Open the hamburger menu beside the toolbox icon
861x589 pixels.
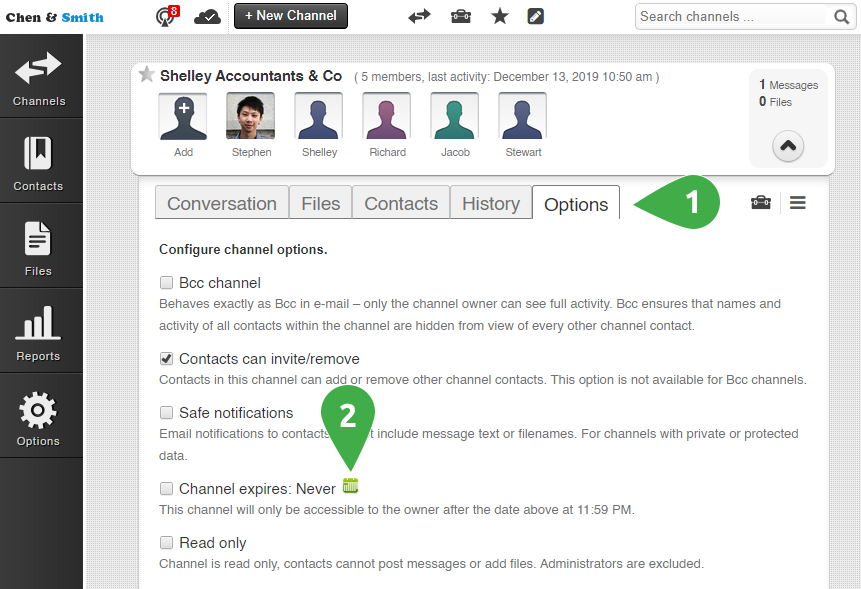(x=797, y=202)
